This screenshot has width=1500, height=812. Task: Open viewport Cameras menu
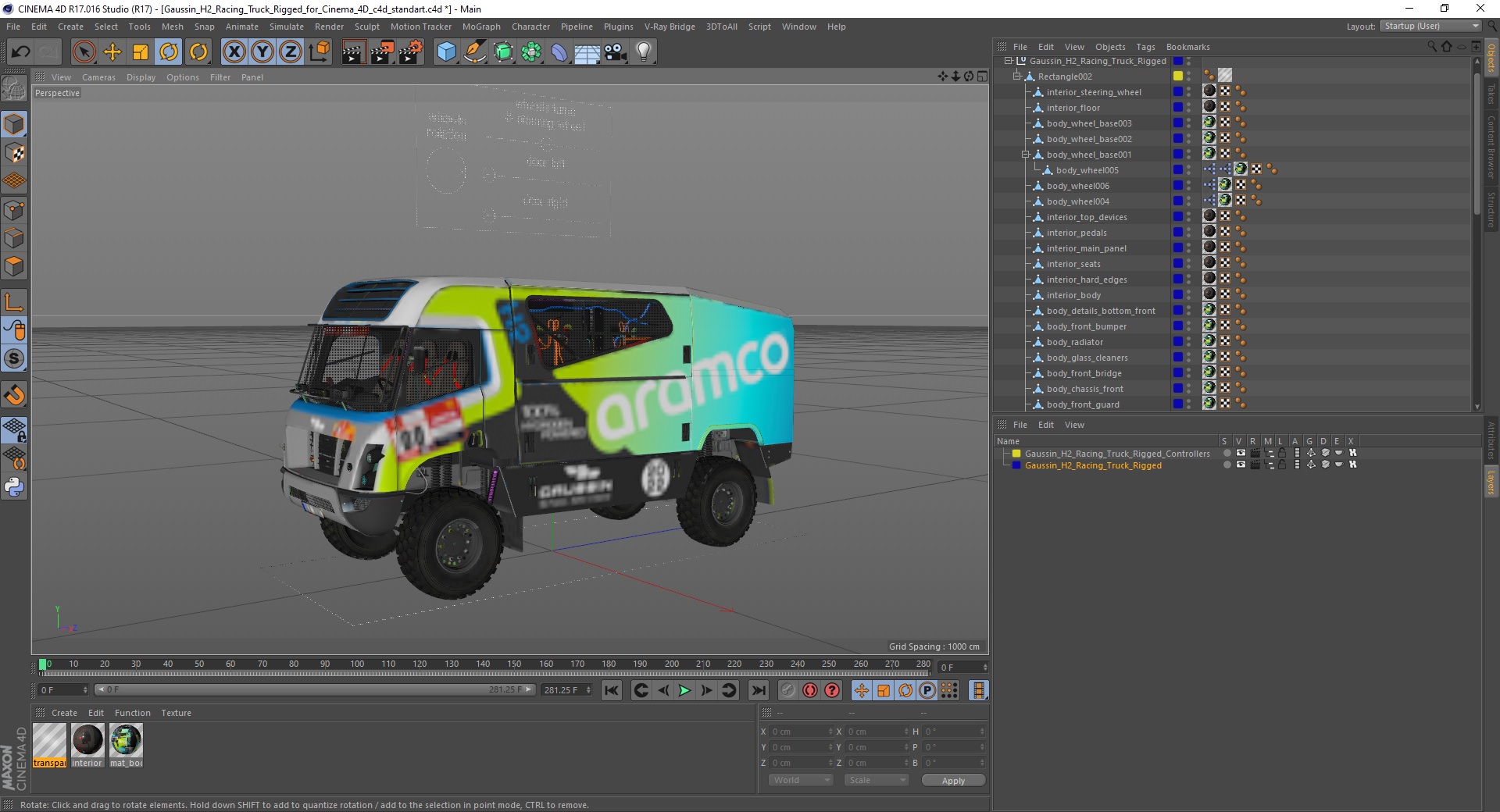[x=98, y=77]
